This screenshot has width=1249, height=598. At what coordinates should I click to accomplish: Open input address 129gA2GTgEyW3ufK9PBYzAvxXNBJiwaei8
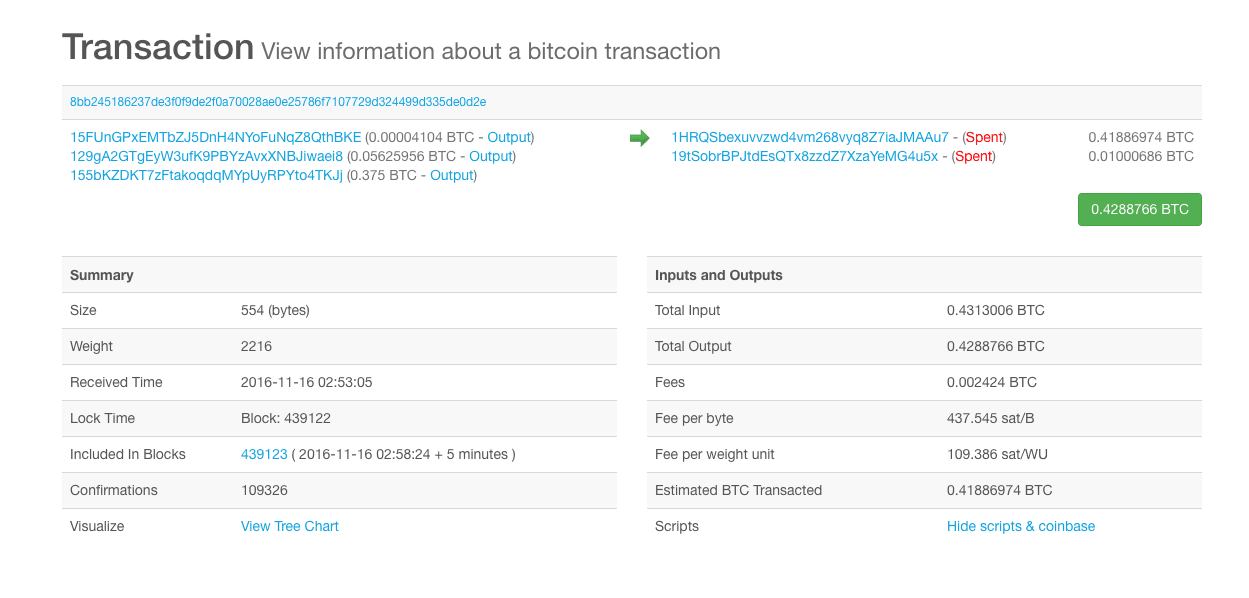207,156
